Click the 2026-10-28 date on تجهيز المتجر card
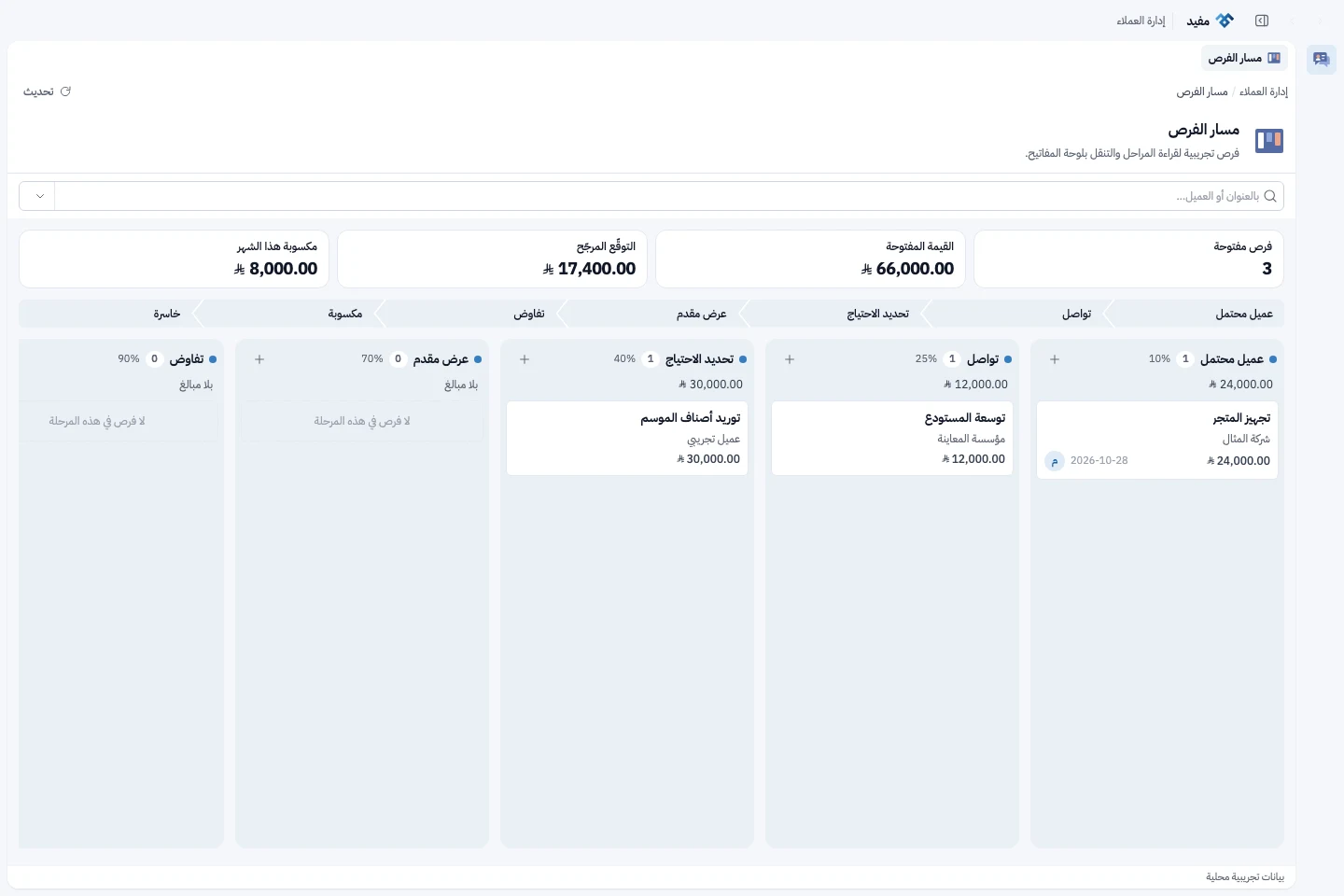The height and width of the screenshot is (896, 1344). [x=1099, y=461]
